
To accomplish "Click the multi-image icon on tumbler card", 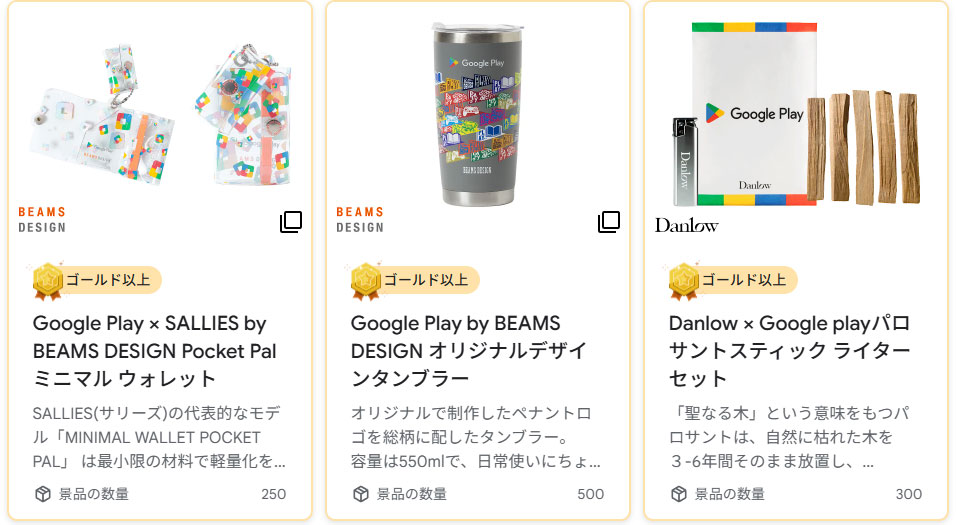I will point(609,222).
